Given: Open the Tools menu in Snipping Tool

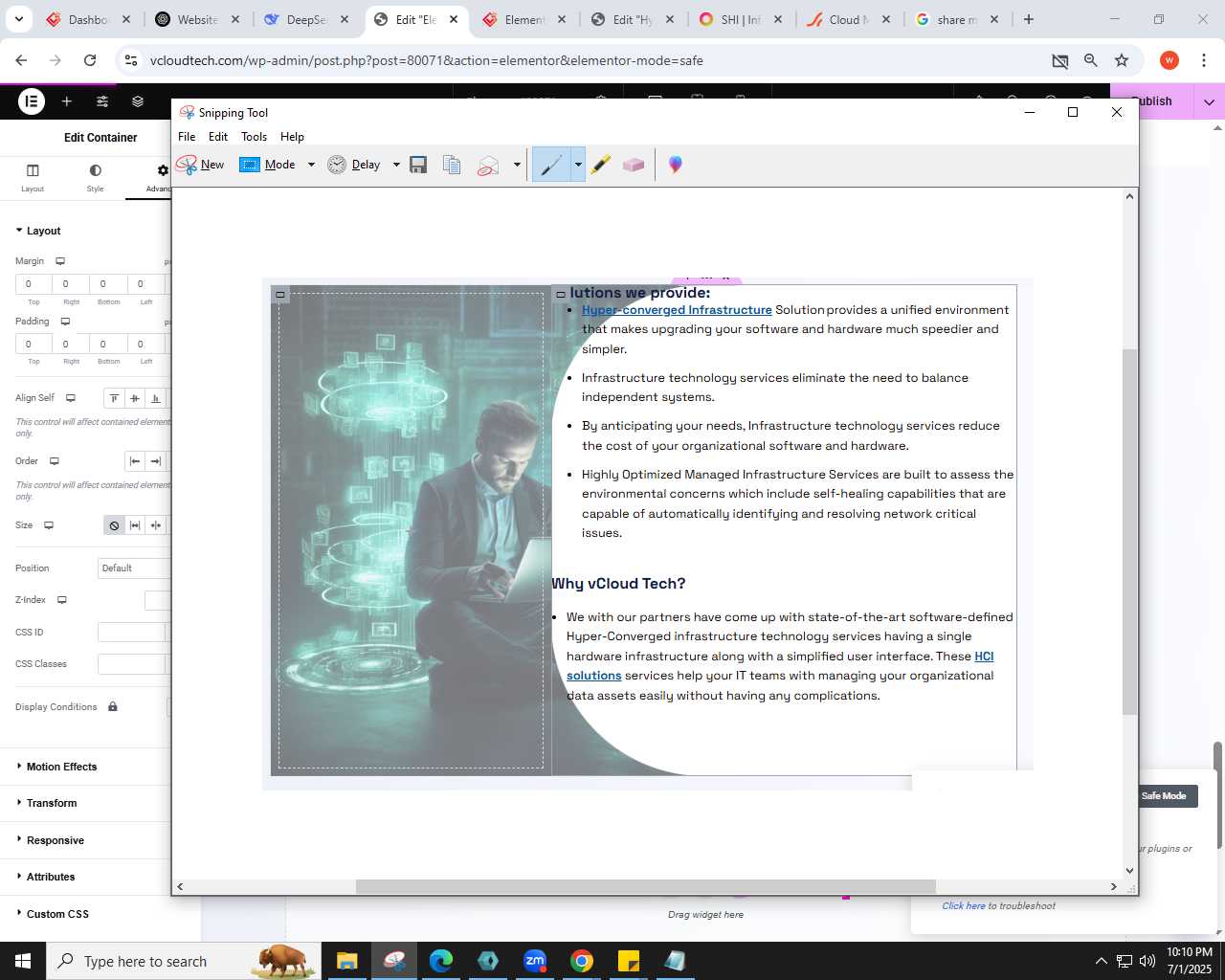Looking at the screenshot, I should click(254, 137).
